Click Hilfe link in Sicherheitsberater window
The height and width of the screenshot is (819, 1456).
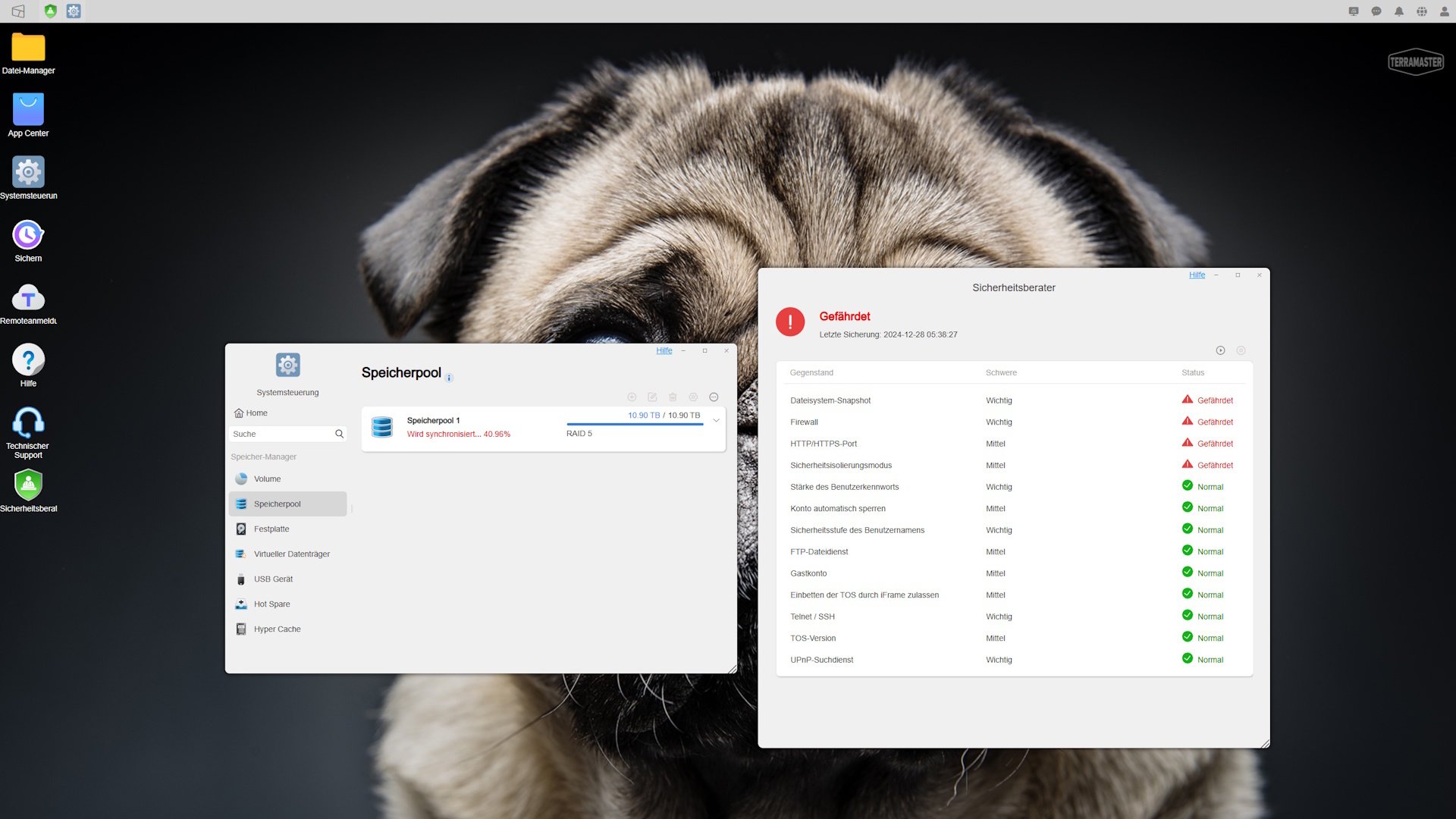coord(1197,275)
